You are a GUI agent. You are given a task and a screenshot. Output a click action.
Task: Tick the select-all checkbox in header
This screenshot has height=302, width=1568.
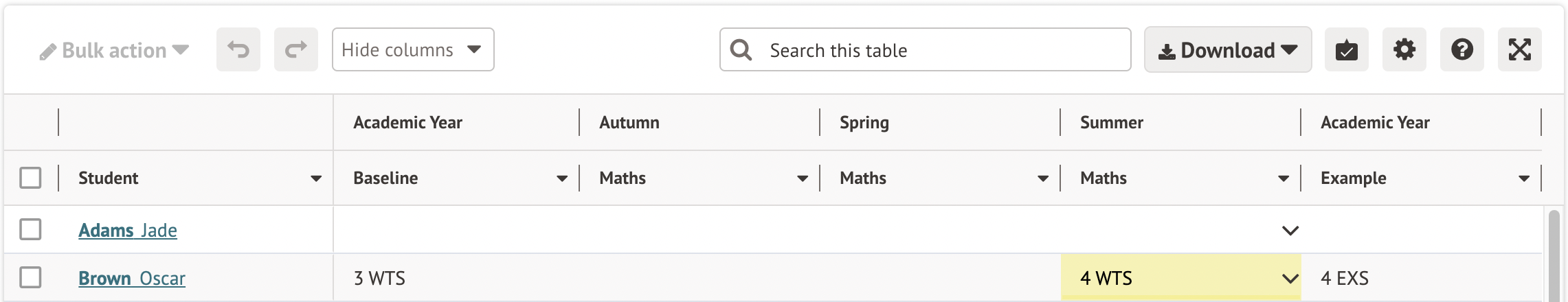pos(30,178)
